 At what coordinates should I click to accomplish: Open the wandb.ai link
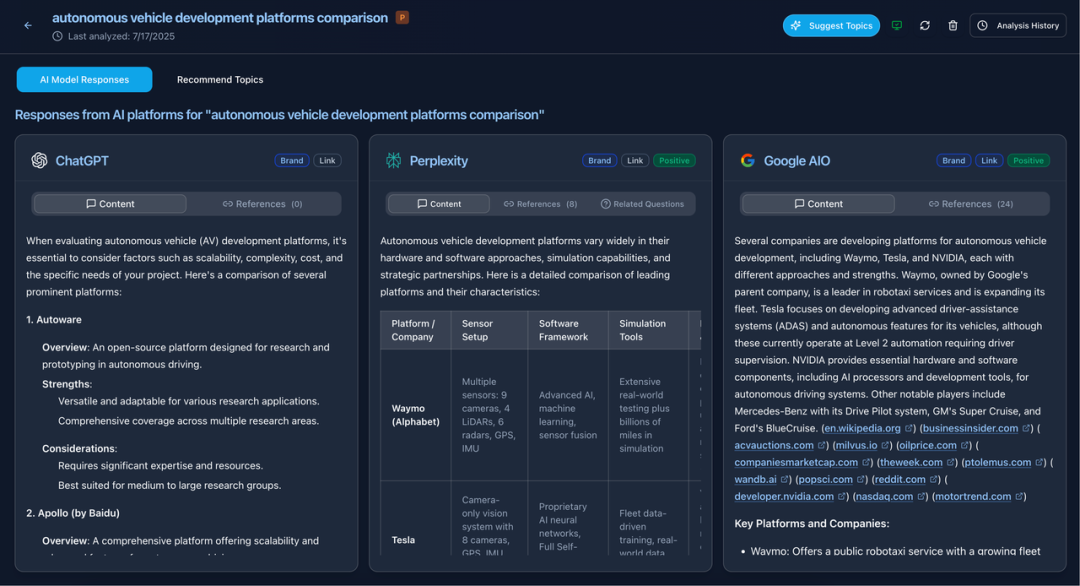pyautogui.click(x=756, y=479)
